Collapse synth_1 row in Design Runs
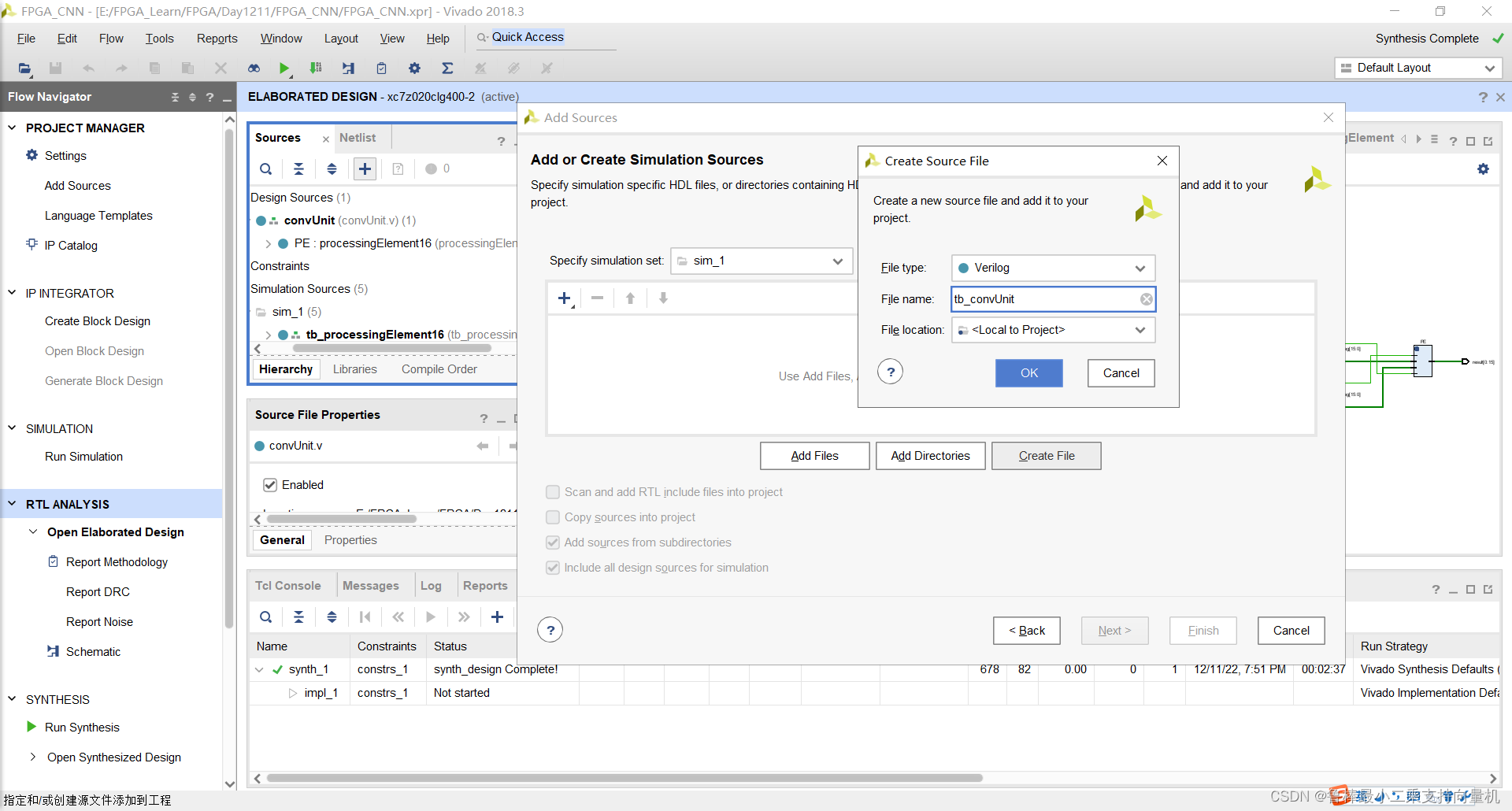 coord(259,670)
